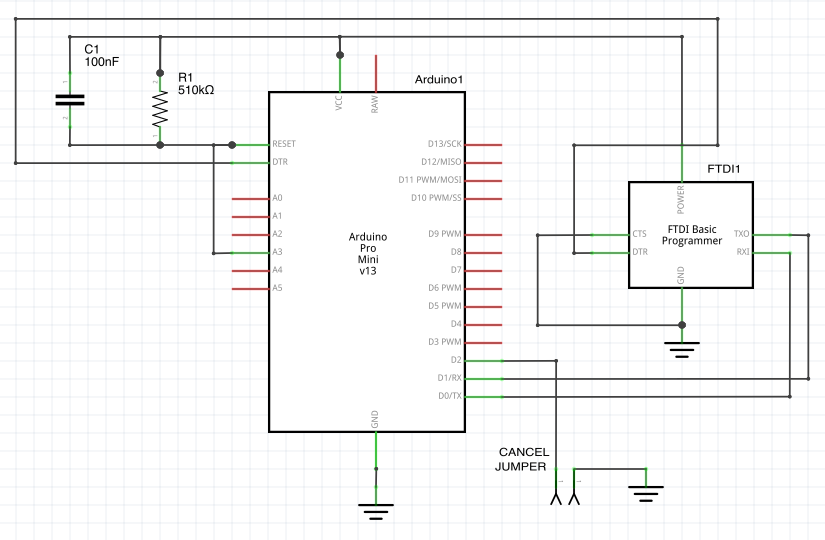Click the Arduino Pro Mini v13 body text

pyautogui.click(x=368, y=254)
